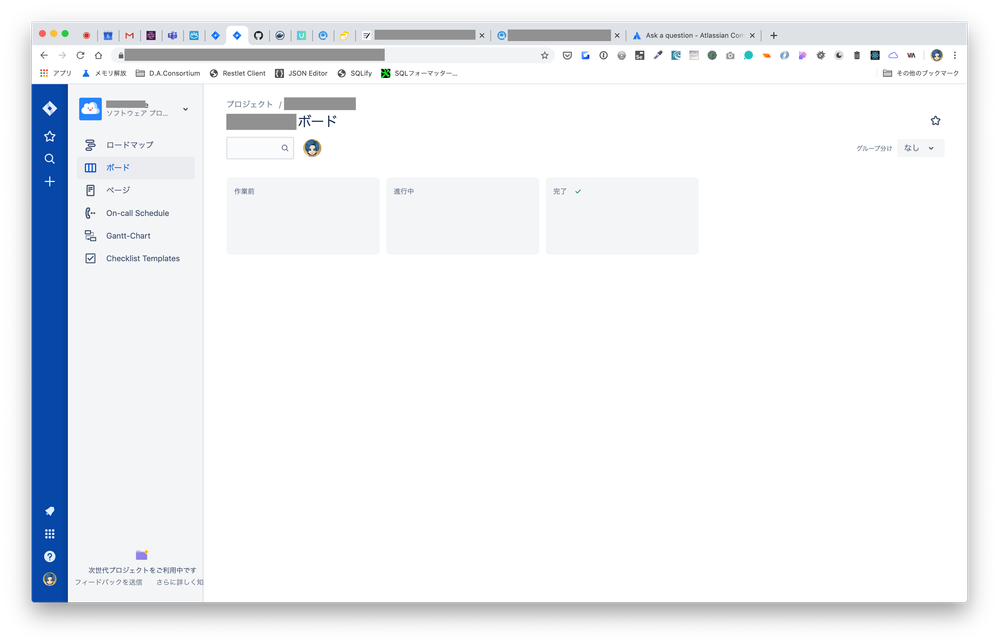Click the Jira logo in the blue sidebar
Image resolution: width=999 pixels, height=644 pixels.
pyautogui.click(x=50, y=109)
